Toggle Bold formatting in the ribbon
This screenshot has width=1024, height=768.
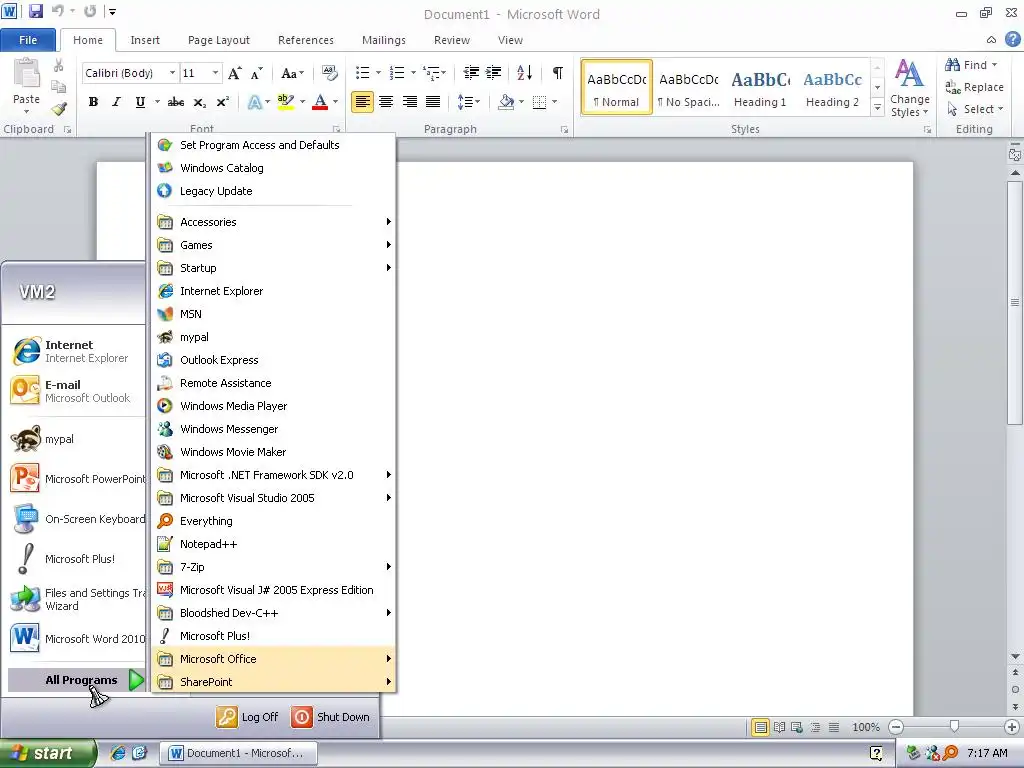pos(93,102)
